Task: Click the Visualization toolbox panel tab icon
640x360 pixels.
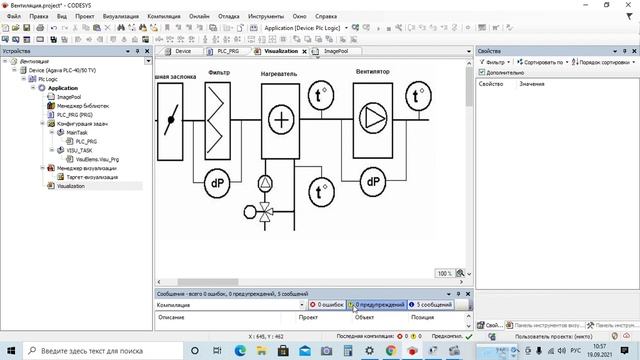Action: [x=509, y=325]
